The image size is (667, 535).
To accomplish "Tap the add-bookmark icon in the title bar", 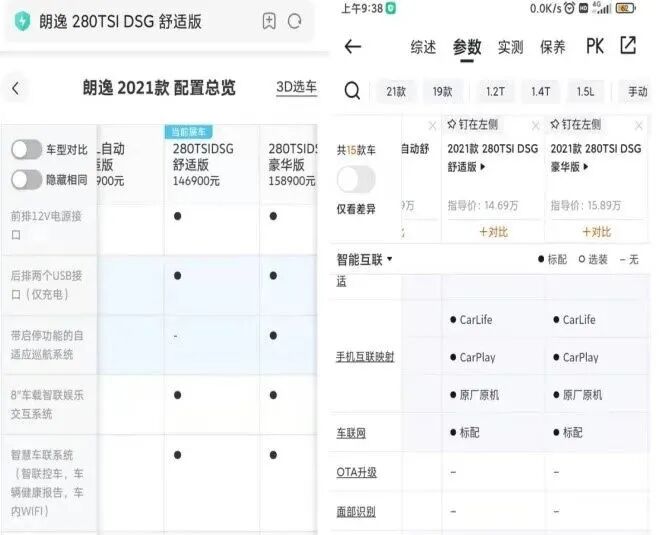I will click(269, 21).
